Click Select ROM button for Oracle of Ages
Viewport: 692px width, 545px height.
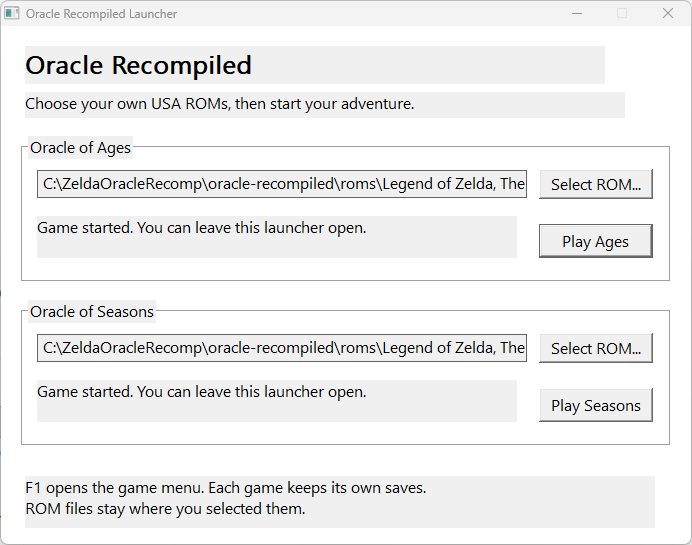[x=595, y=184]
